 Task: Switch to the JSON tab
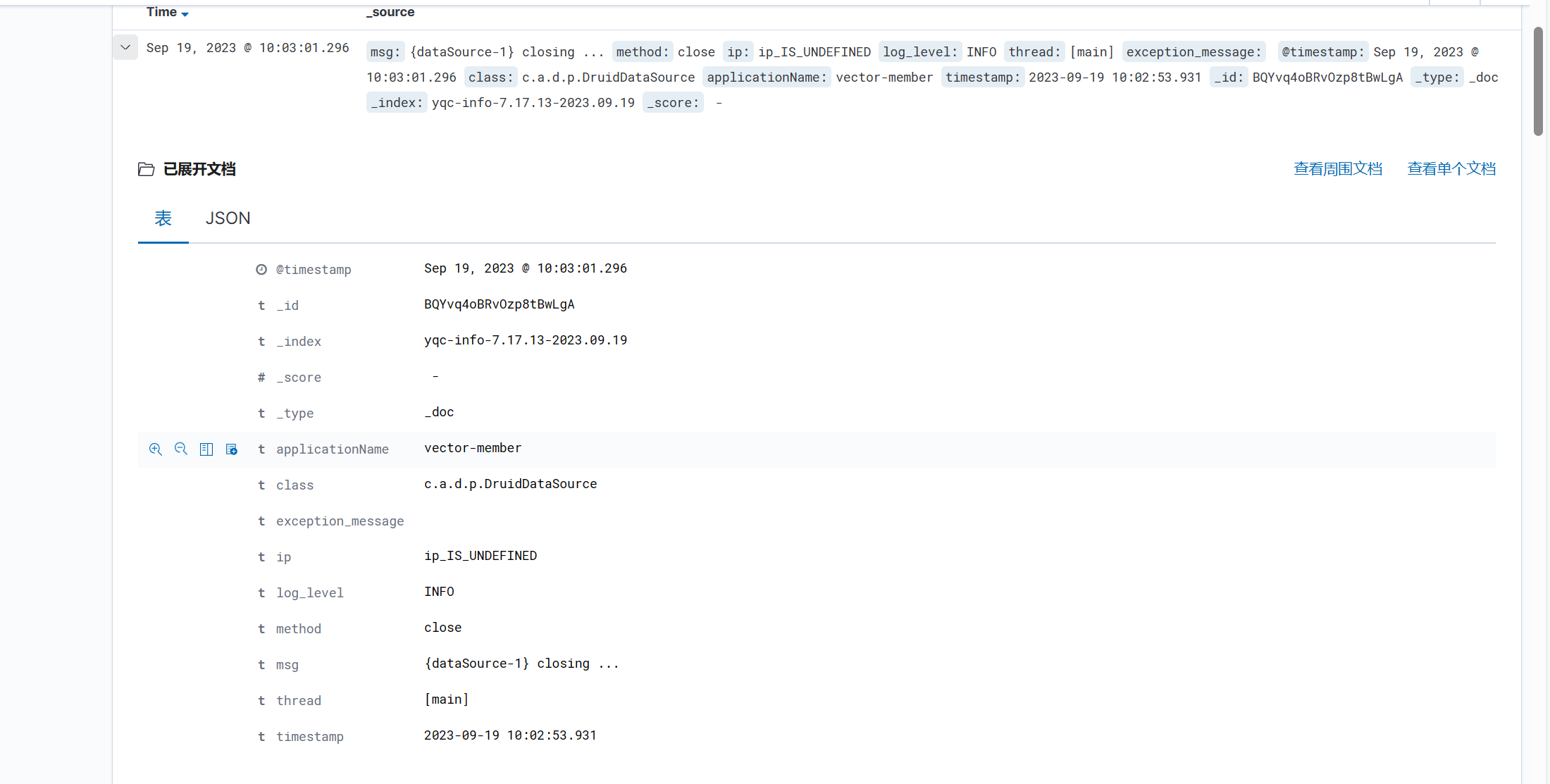click(x=228, y=218)
